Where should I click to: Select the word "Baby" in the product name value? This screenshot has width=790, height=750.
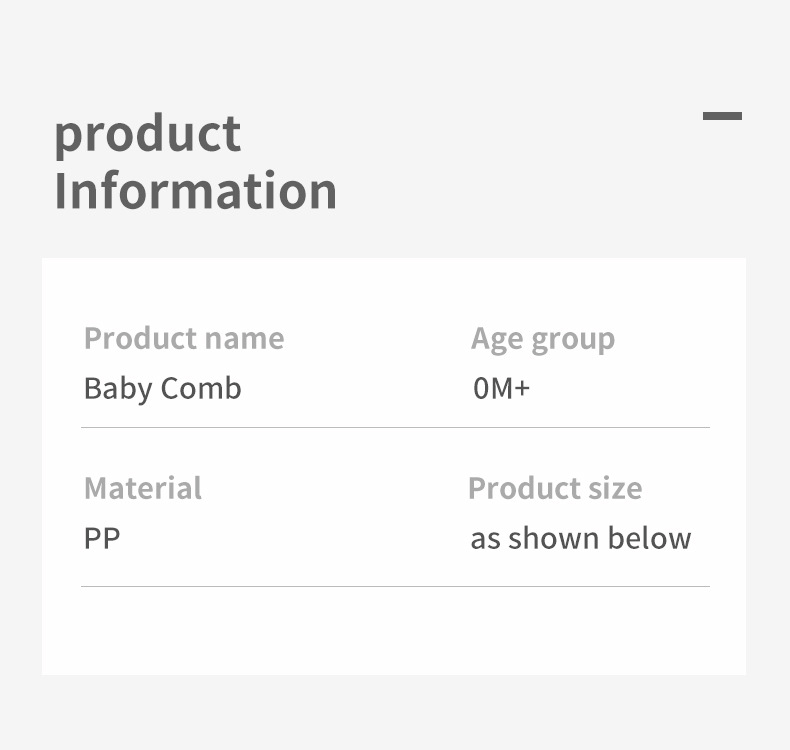[x=116, y=388]
